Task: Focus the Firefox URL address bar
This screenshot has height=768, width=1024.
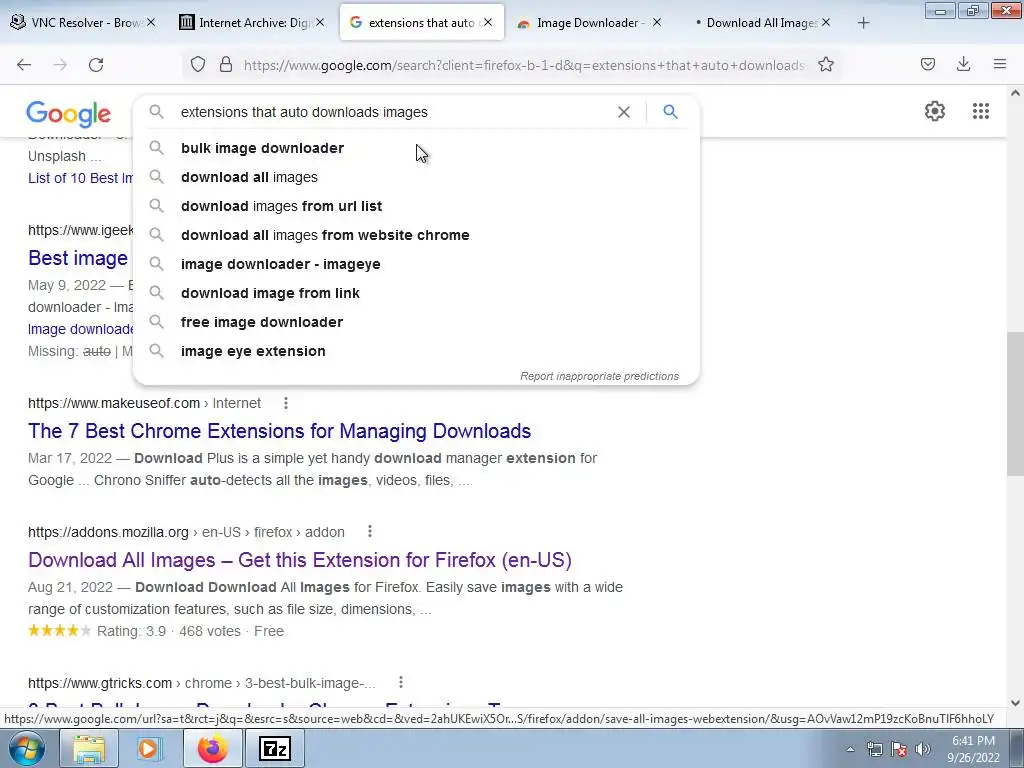Action: (x=522, y=65)
